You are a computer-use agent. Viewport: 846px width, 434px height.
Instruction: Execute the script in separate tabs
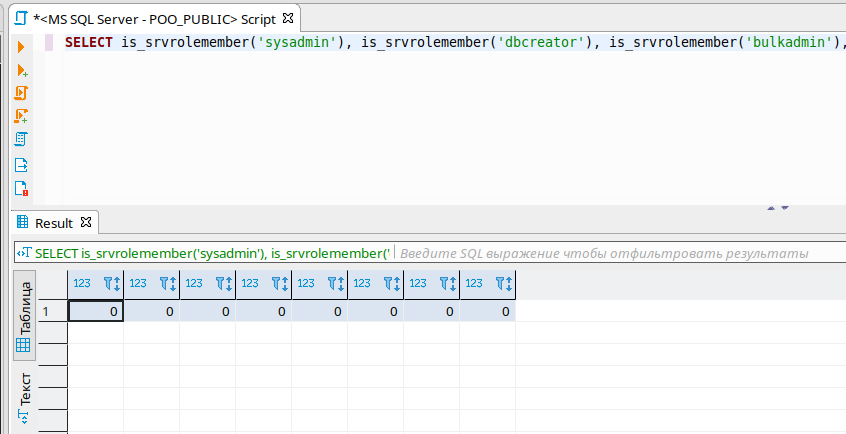tap(21, 116)
